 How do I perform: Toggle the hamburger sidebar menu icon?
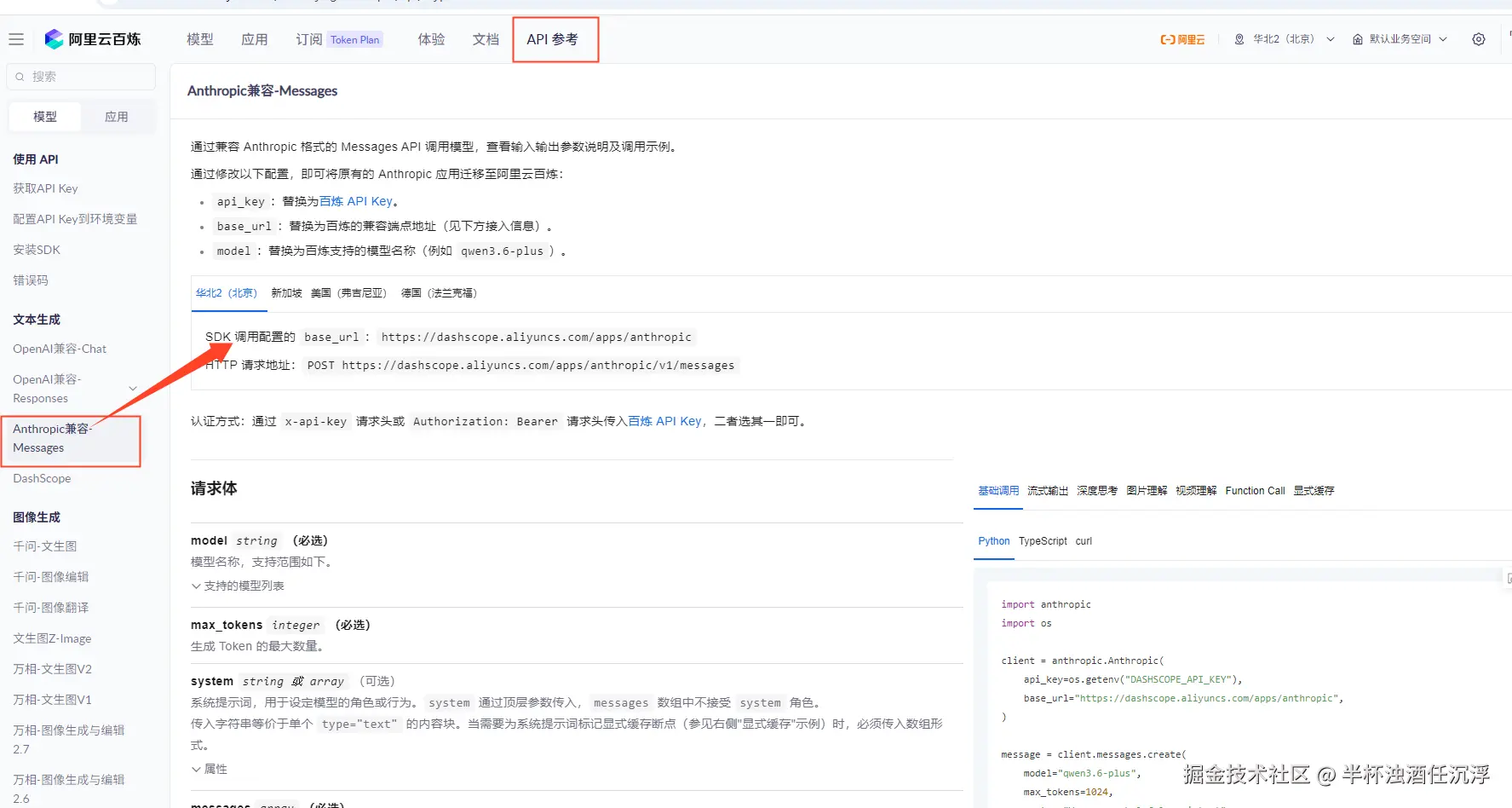[x=16, y=39]
